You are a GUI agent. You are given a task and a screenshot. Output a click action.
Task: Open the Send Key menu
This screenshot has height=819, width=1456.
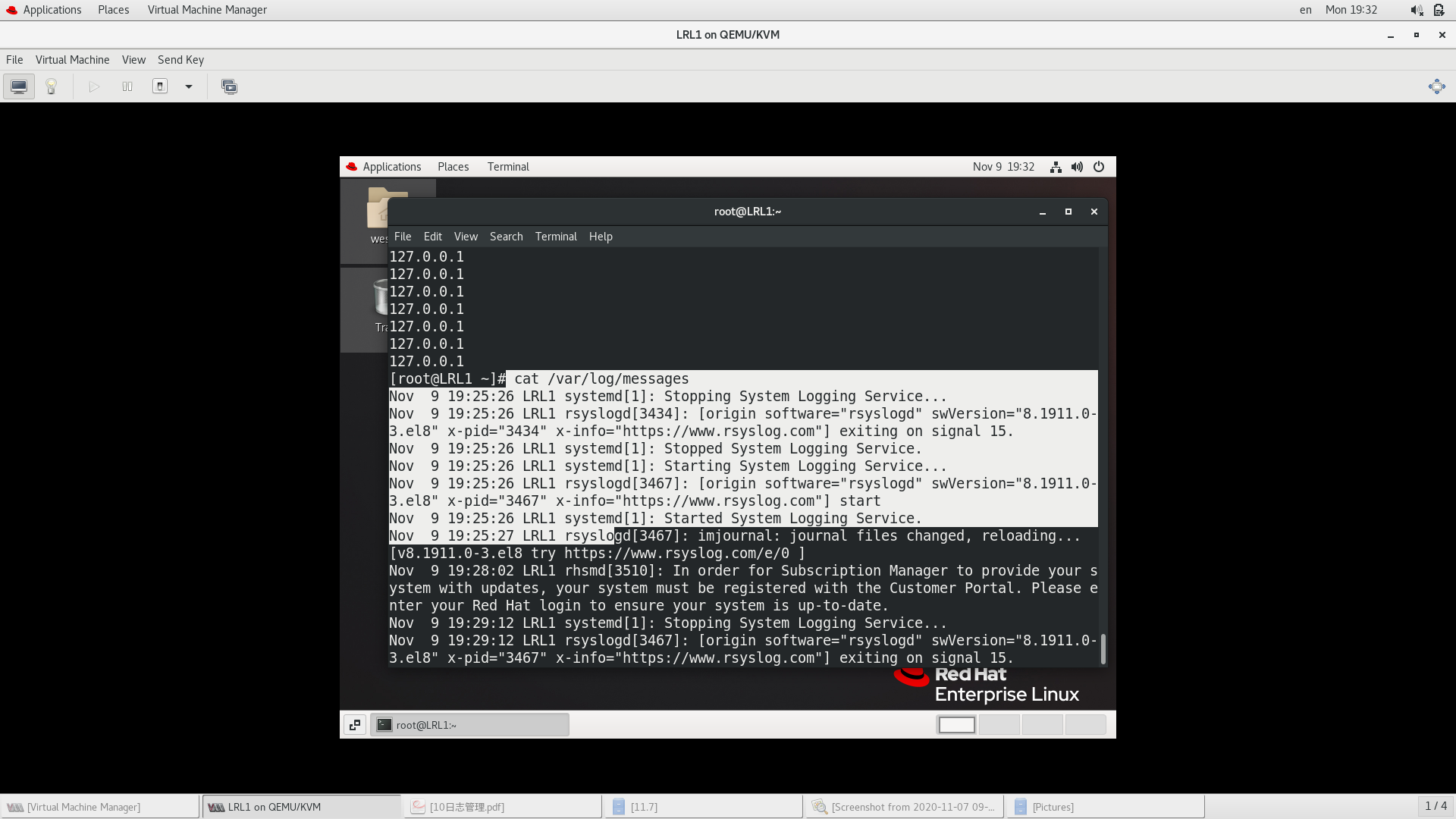click(x=180, y=60)
